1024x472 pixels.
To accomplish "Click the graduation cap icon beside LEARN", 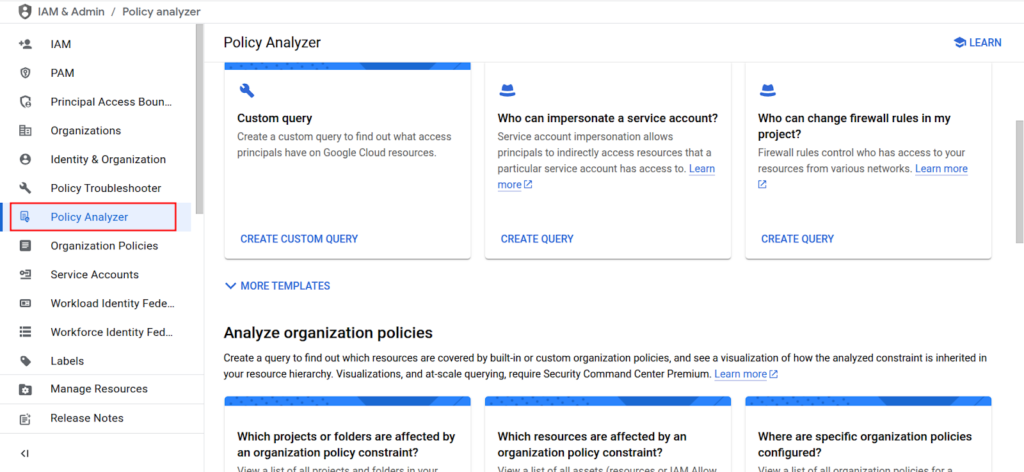I will click(959, 42).
